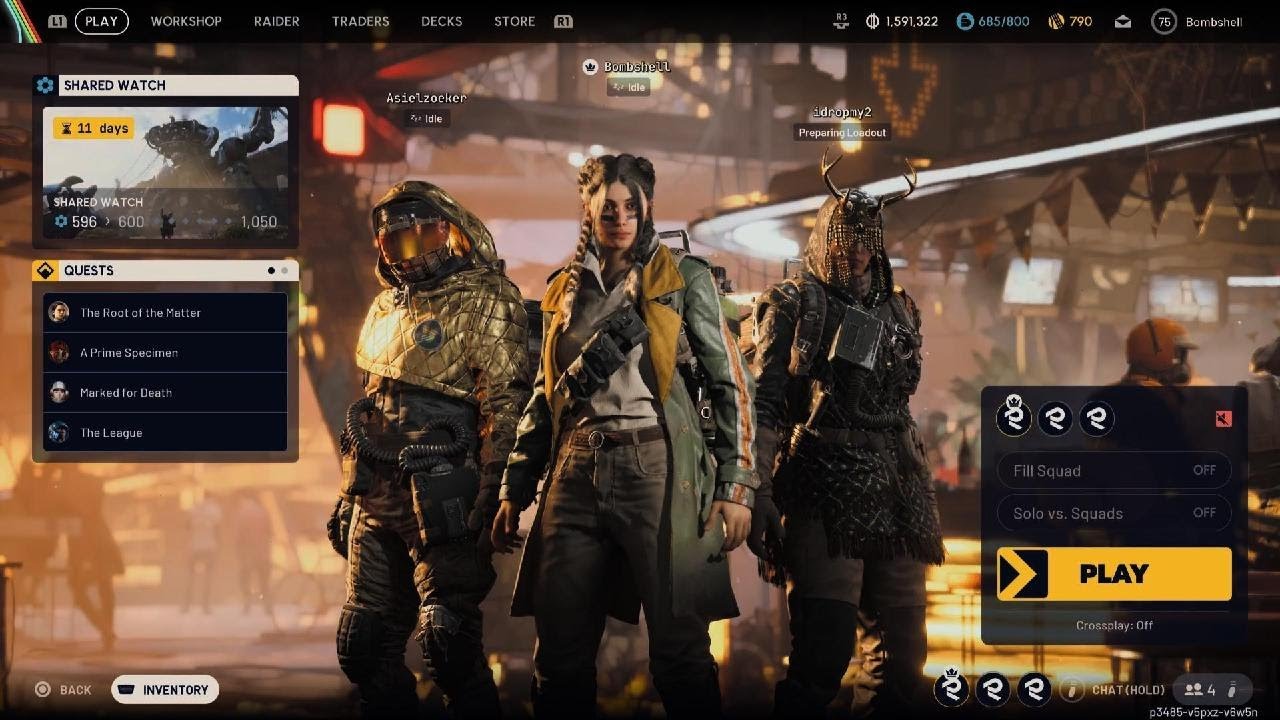Click the level 75 badge circle
The width and height of the screenshot is (1280, 720).
1164,21
